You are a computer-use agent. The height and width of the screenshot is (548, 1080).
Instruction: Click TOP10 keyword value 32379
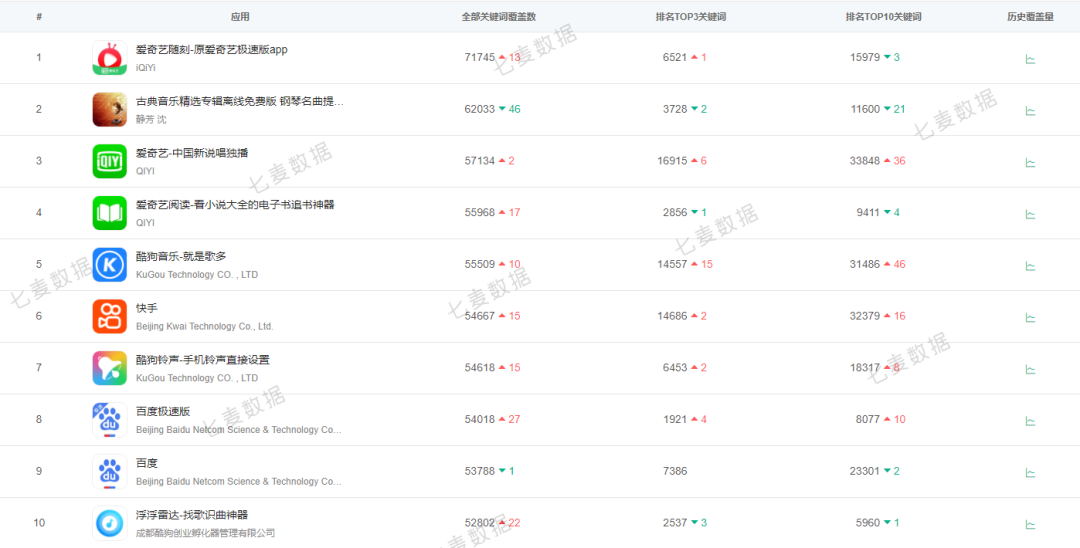point(865,316)
